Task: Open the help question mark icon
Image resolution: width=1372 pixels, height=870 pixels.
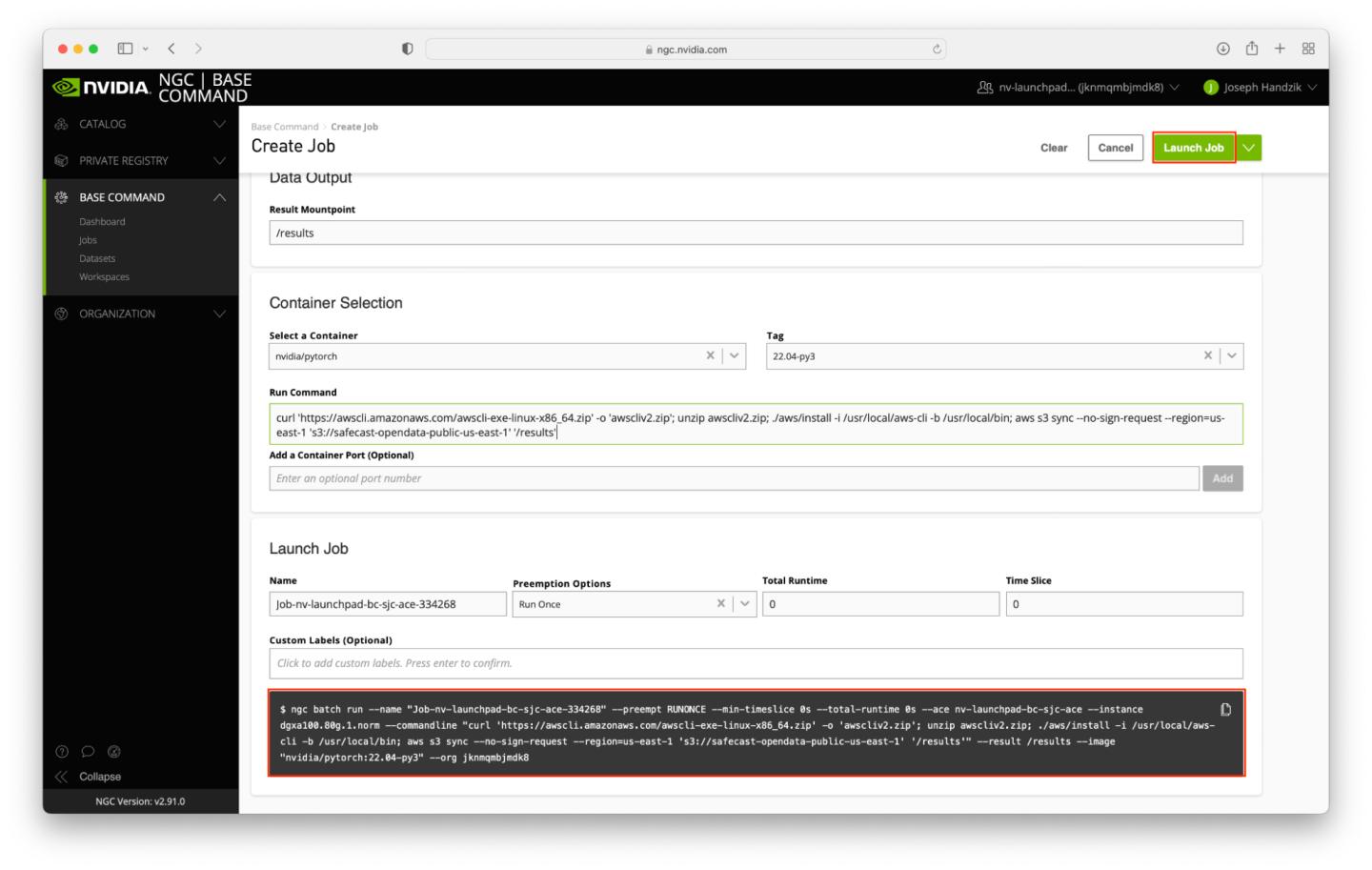Action: 62,751
